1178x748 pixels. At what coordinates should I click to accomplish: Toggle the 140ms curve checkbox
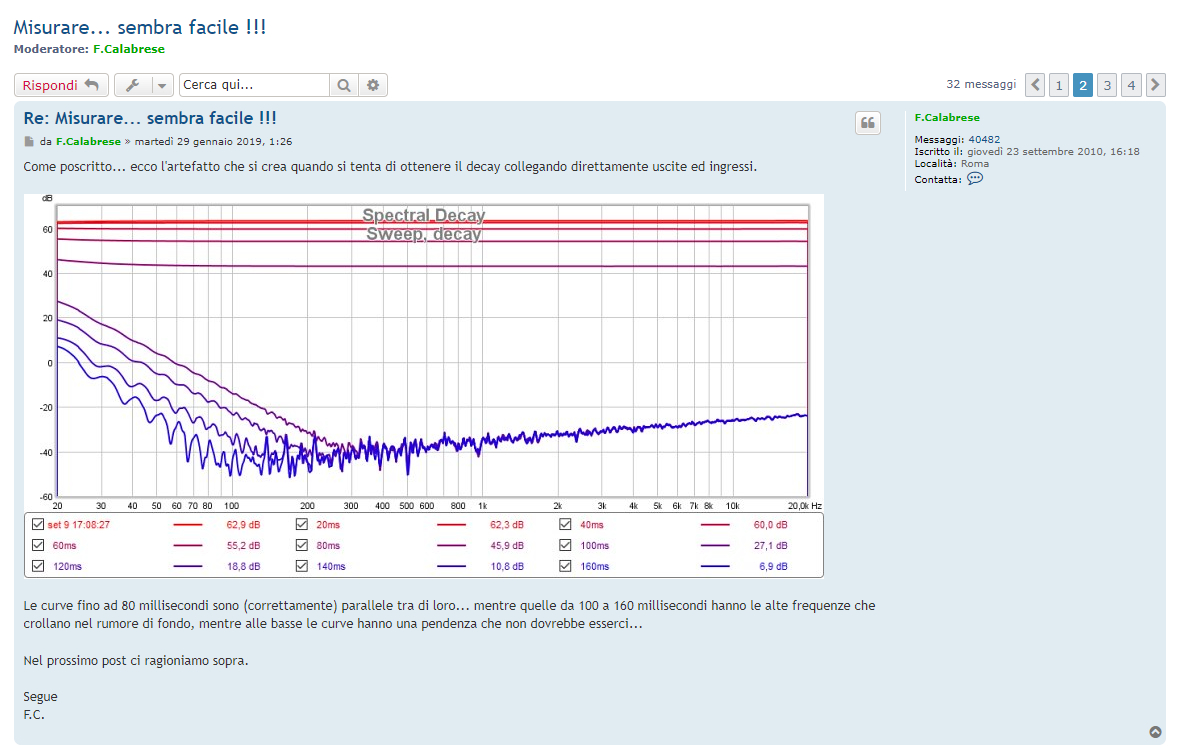click(x=301, y=566)
